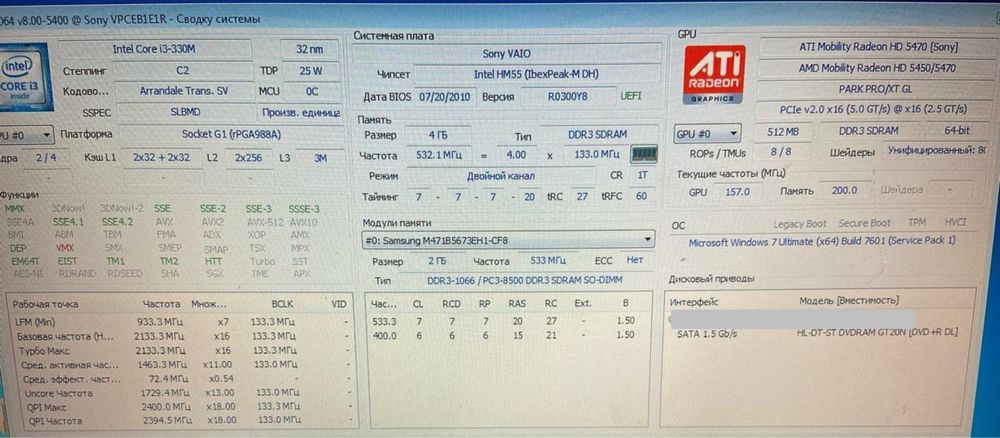
Task: Click the GPU clock value 157.0
Action: coord(737,191)
